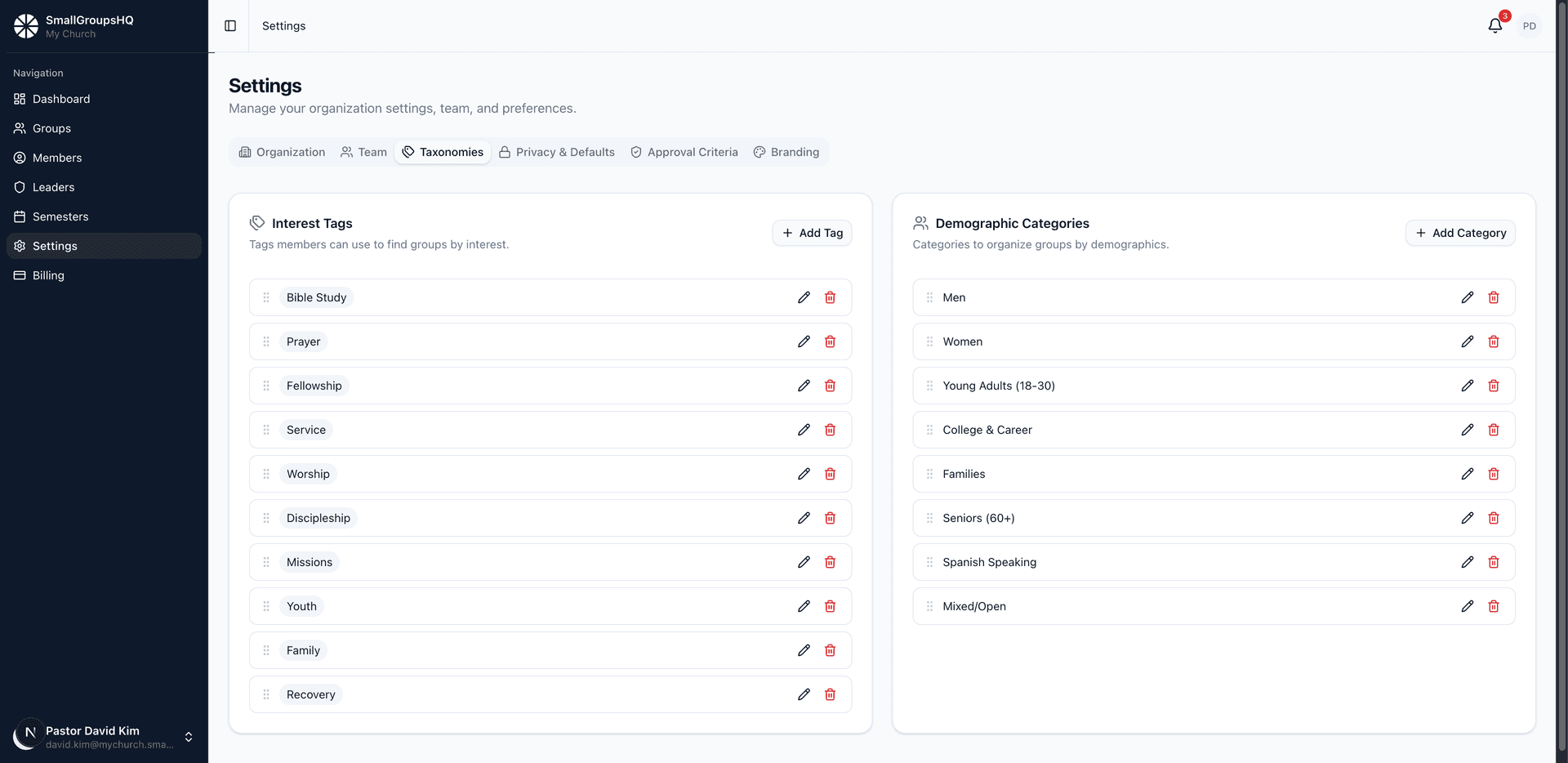Edit the Seniors (60+) category
This screenshot has width=1568, height=763.
coord(1468,518)
